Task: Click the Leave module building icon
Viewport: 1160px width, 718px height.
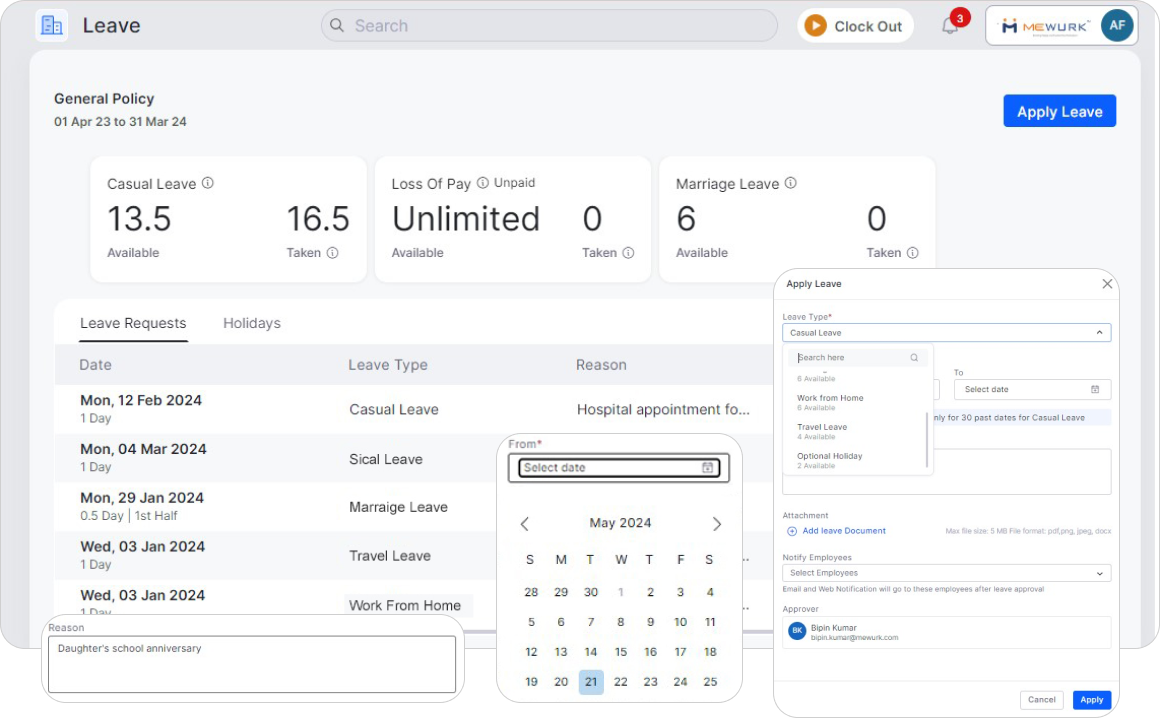Action: click(x=51, y=25)
